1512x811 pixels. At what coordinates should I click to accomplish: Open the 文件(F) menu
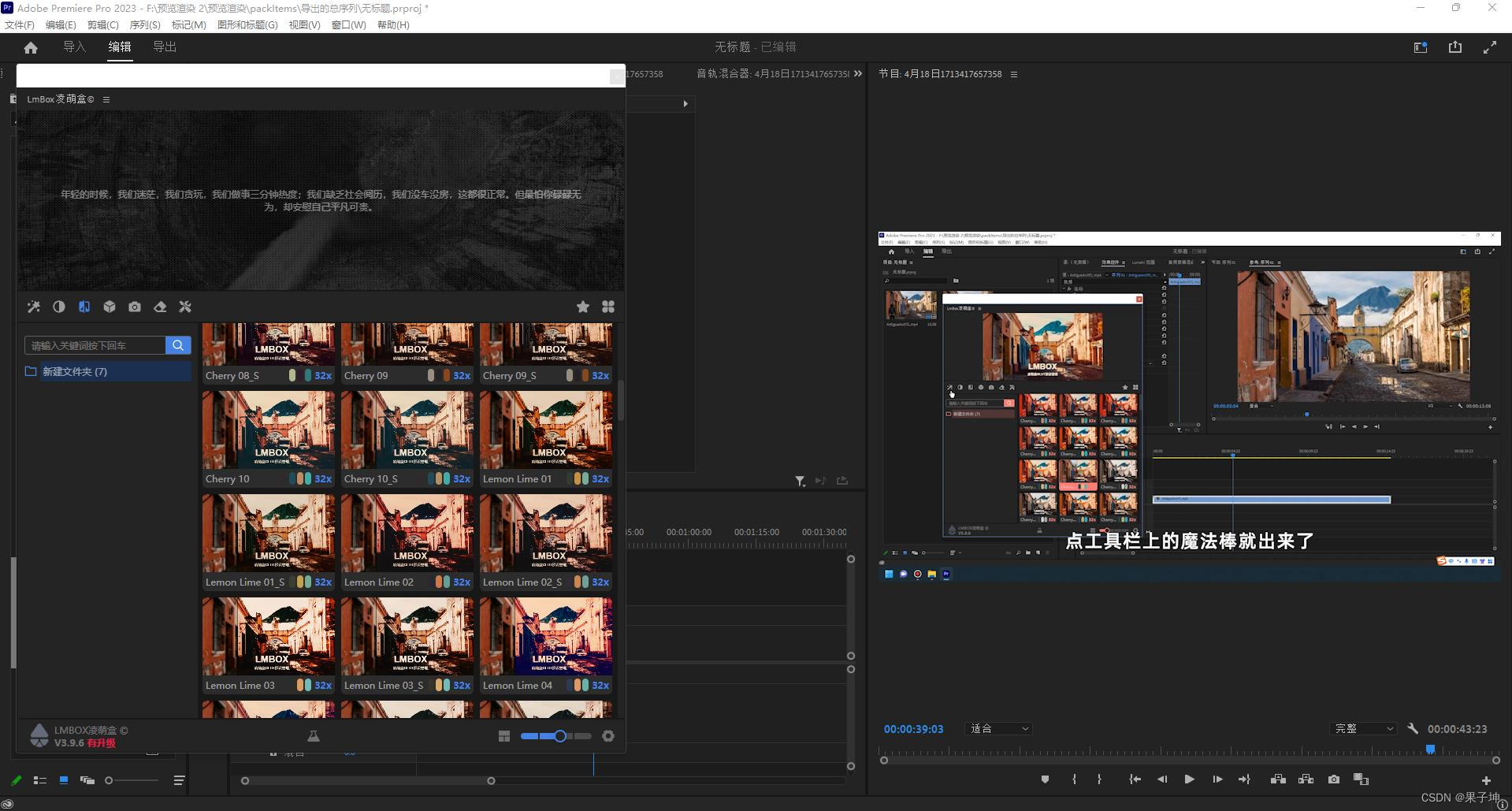coord(20,24)
